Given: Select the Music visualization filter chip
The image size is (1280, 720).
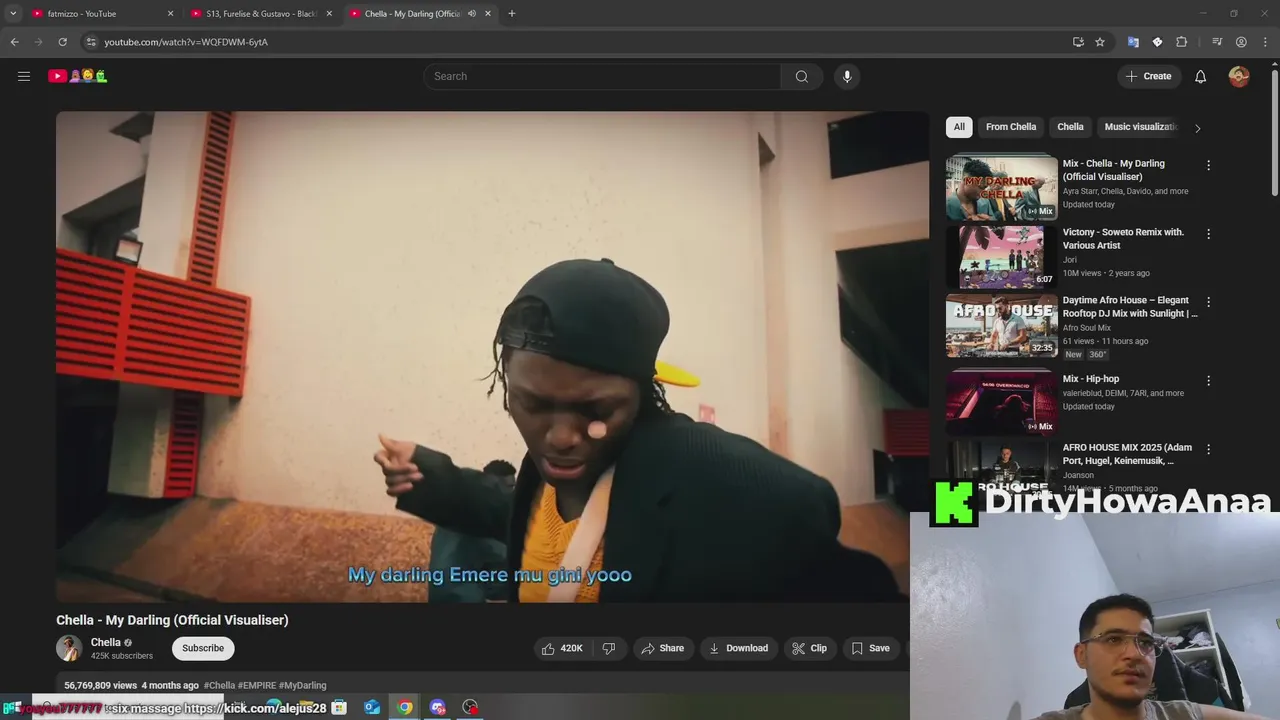Looking at the screenshot, I should tap(1140, 127).
